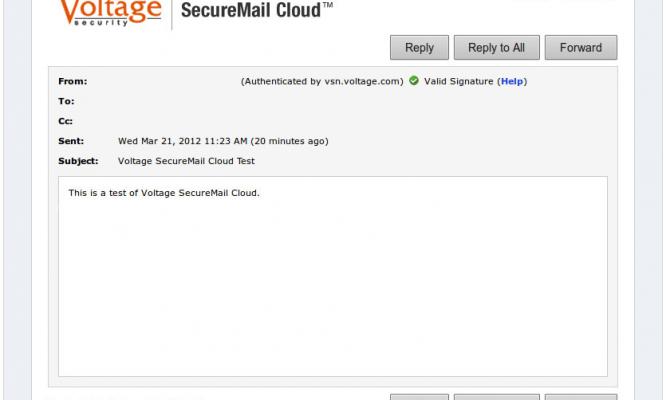The width and height of the screenshot is (670, 400).
Task: Click the bottom-left partially visible reply button
Action: (x=419, y=396)
